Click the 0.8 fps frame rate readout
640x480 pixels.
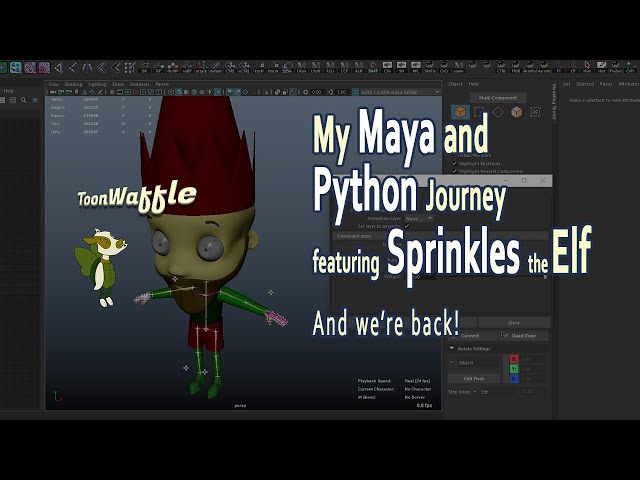[424, 405]
